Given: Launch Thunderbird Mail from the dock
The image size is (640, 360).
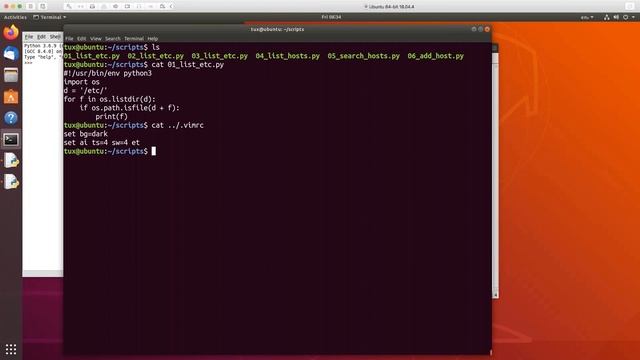Looking at the screenshot, I should tap(11, 54).
